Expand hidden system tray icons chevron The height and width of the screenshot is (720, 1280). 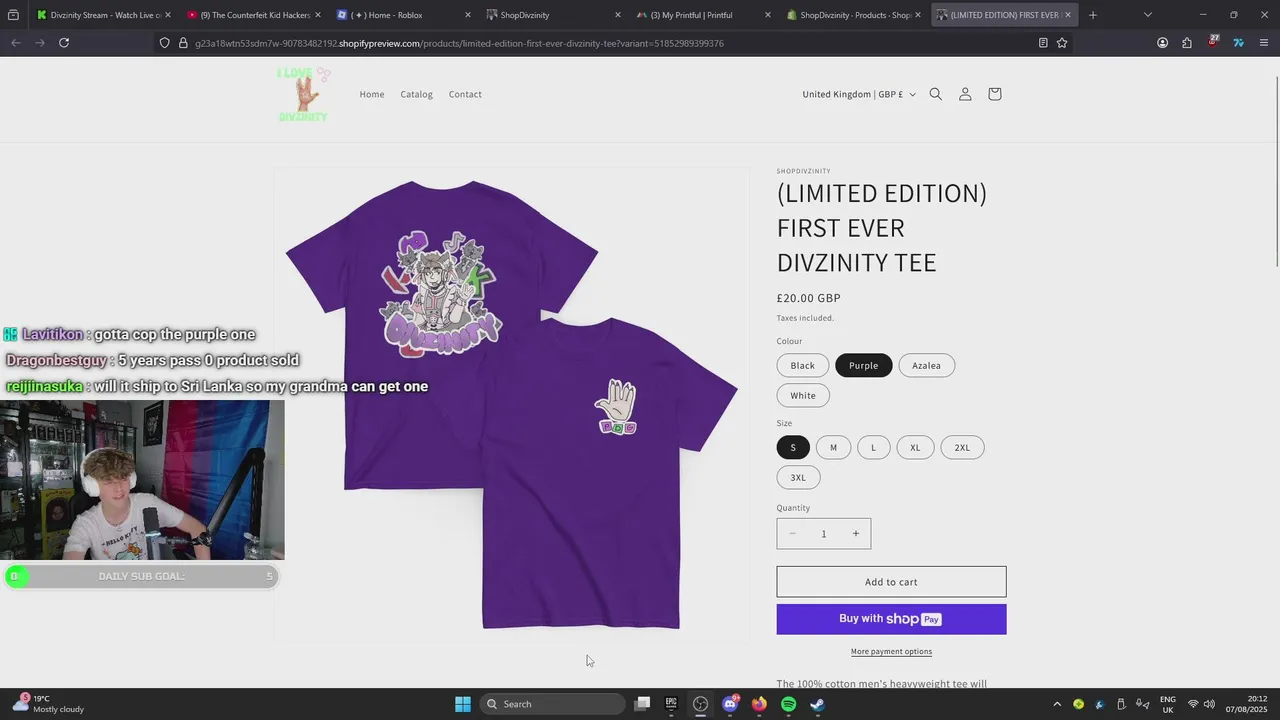(x=1057, y=704)
